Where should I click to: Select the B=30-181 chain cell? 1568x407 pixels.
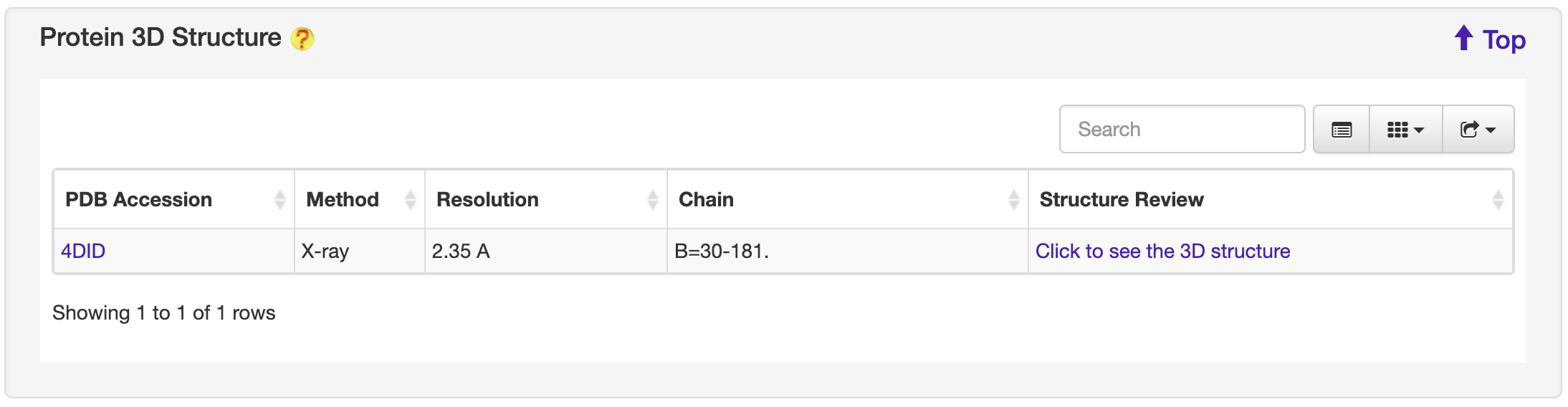721,252
